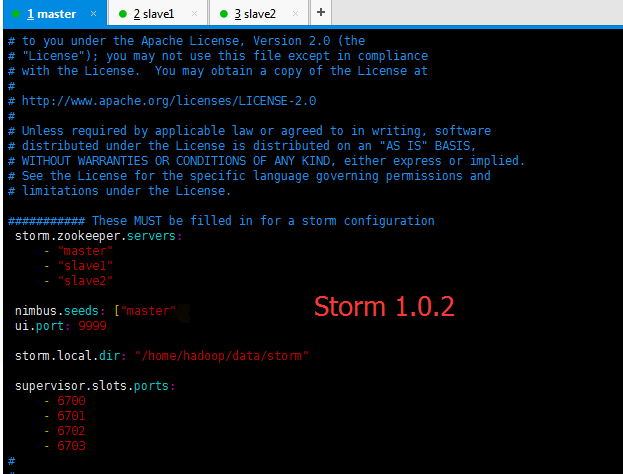Click the 6701 slot port
This screenshot has width=623, height=474.
[71, 416]
